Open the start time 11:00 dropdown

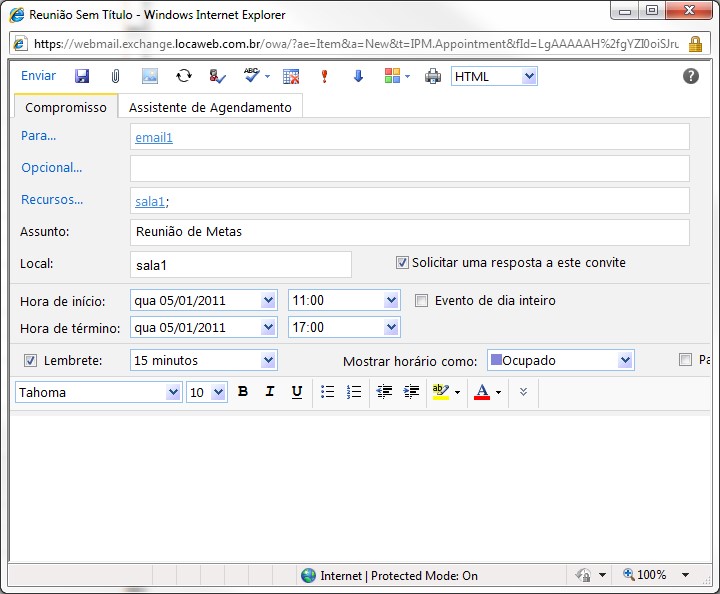coord(391,300)
